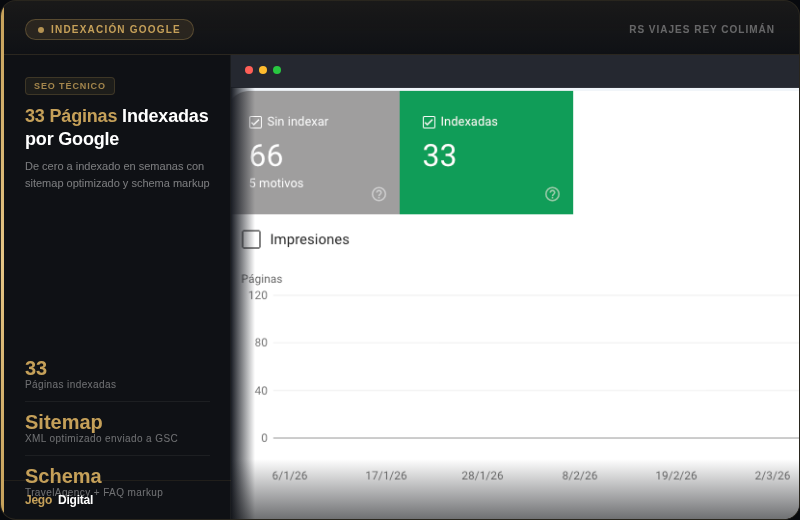Viewport: 800px width, 520px height.
Task: Click the 33 count in Indexadas card
Action: point(439,156)
